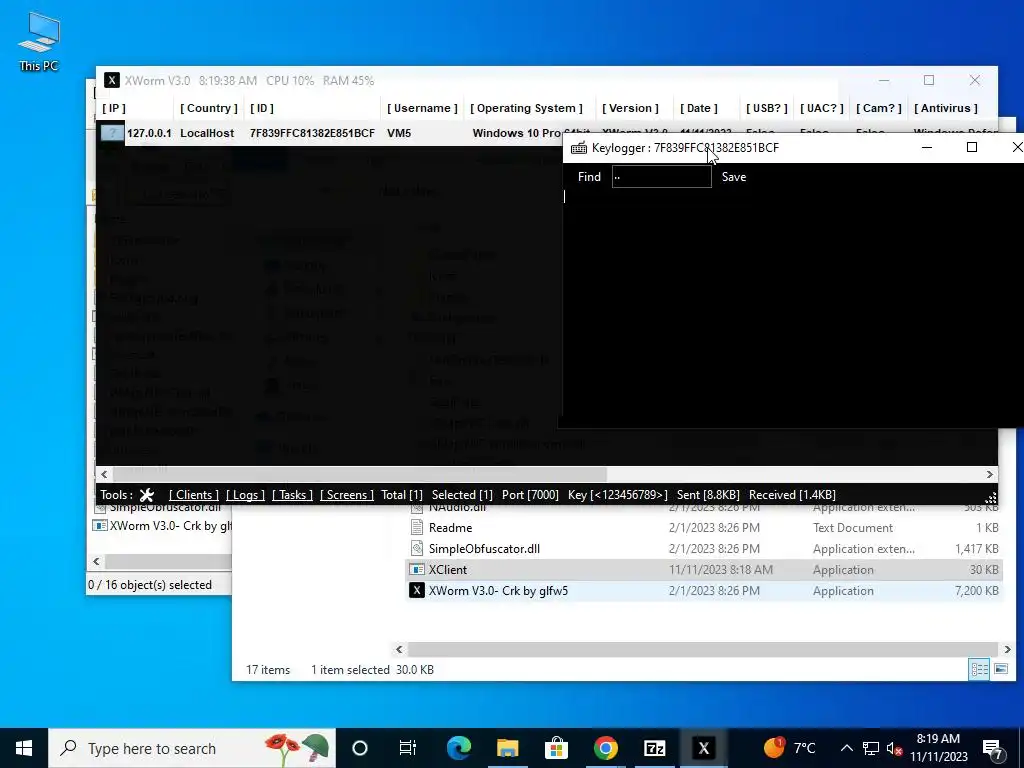Click the weather widget showing 7°C

point(790,748)
